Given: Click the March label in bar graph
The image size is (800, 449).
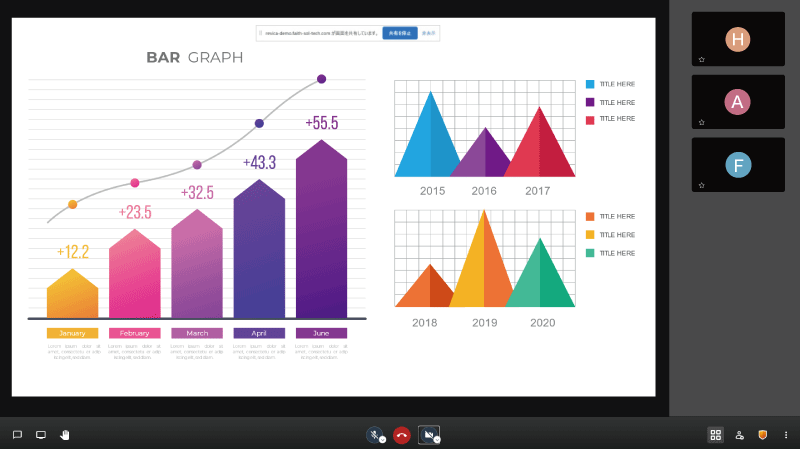Looking at the screenshot, I should coord(197,333).
